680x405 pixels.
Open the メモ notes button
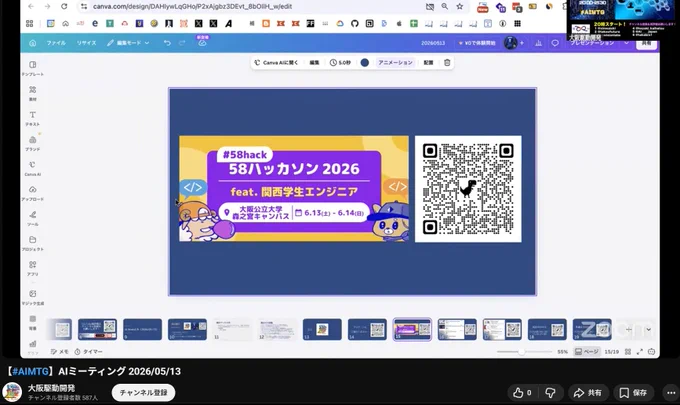point(59,352)
